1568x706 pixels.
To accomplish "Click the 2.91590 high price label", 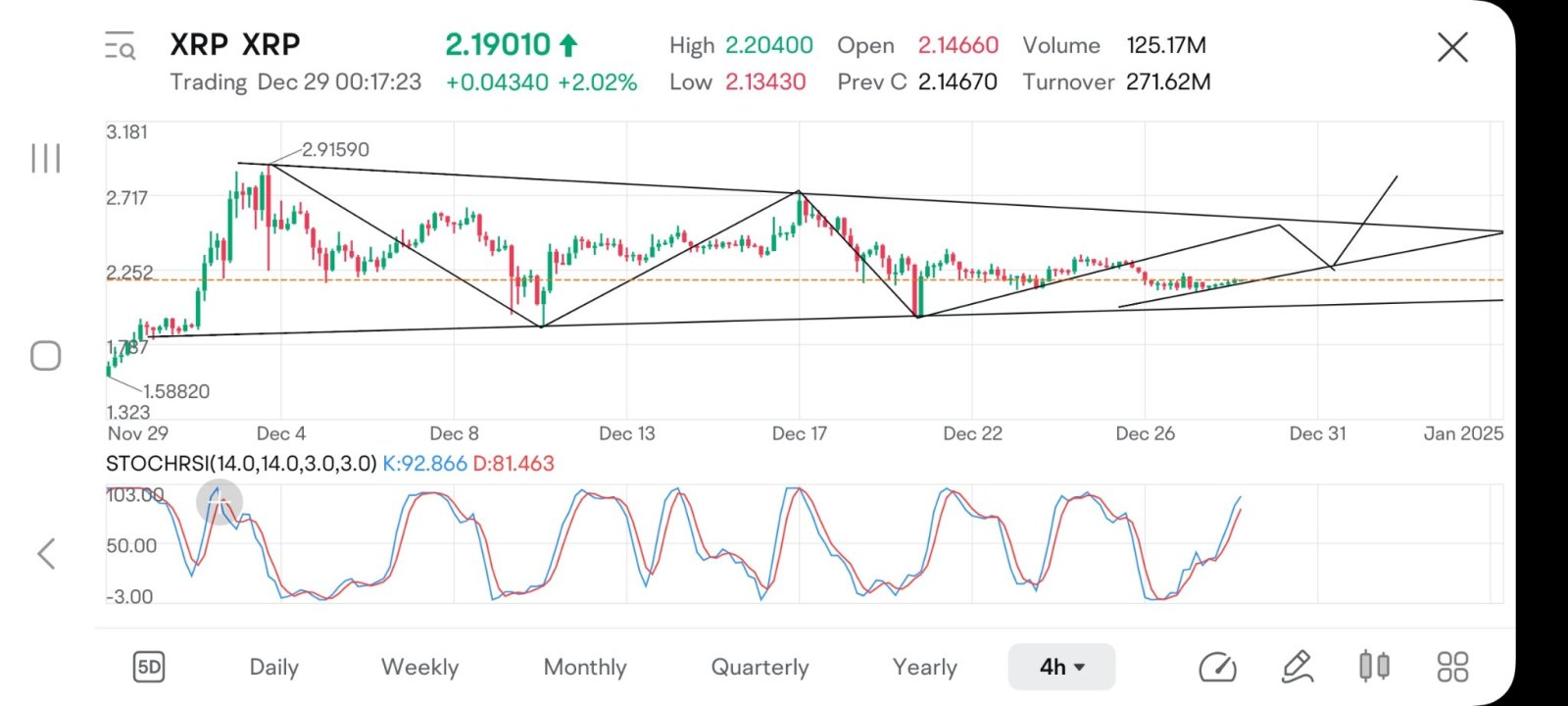I will (335, 150).
